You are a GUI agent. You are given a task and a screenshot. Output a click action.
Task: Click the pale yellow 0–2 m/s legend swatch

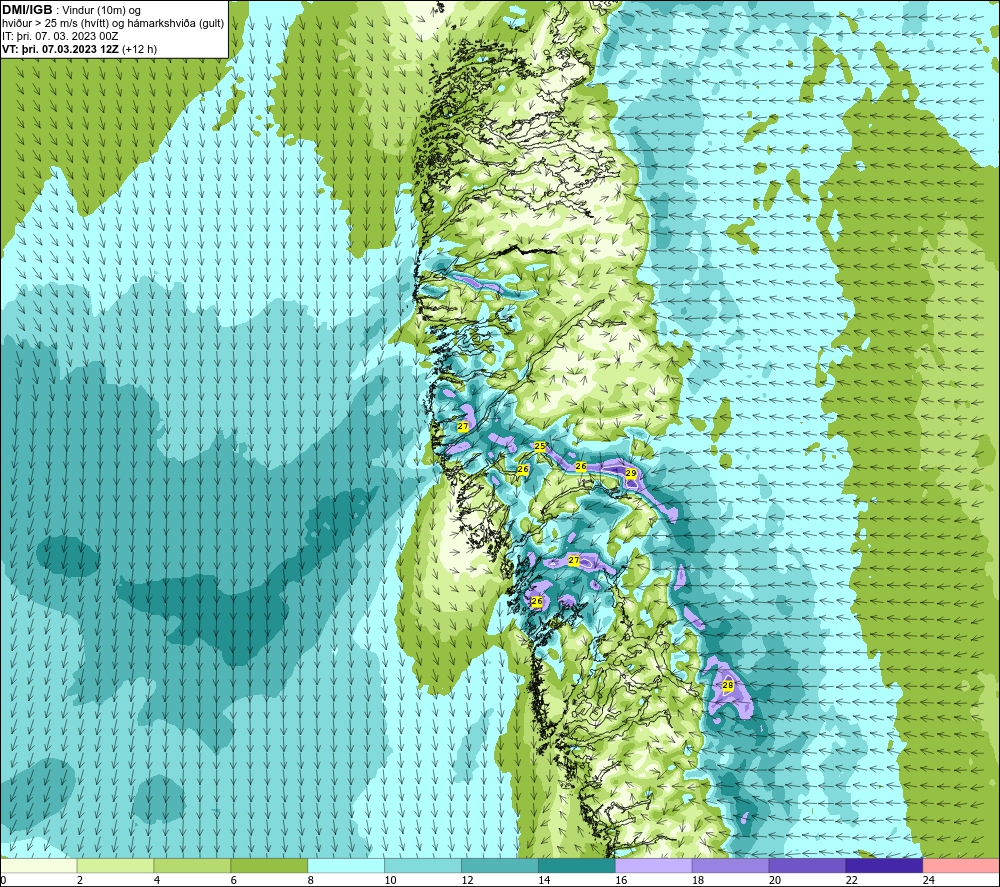coord(39,865)
